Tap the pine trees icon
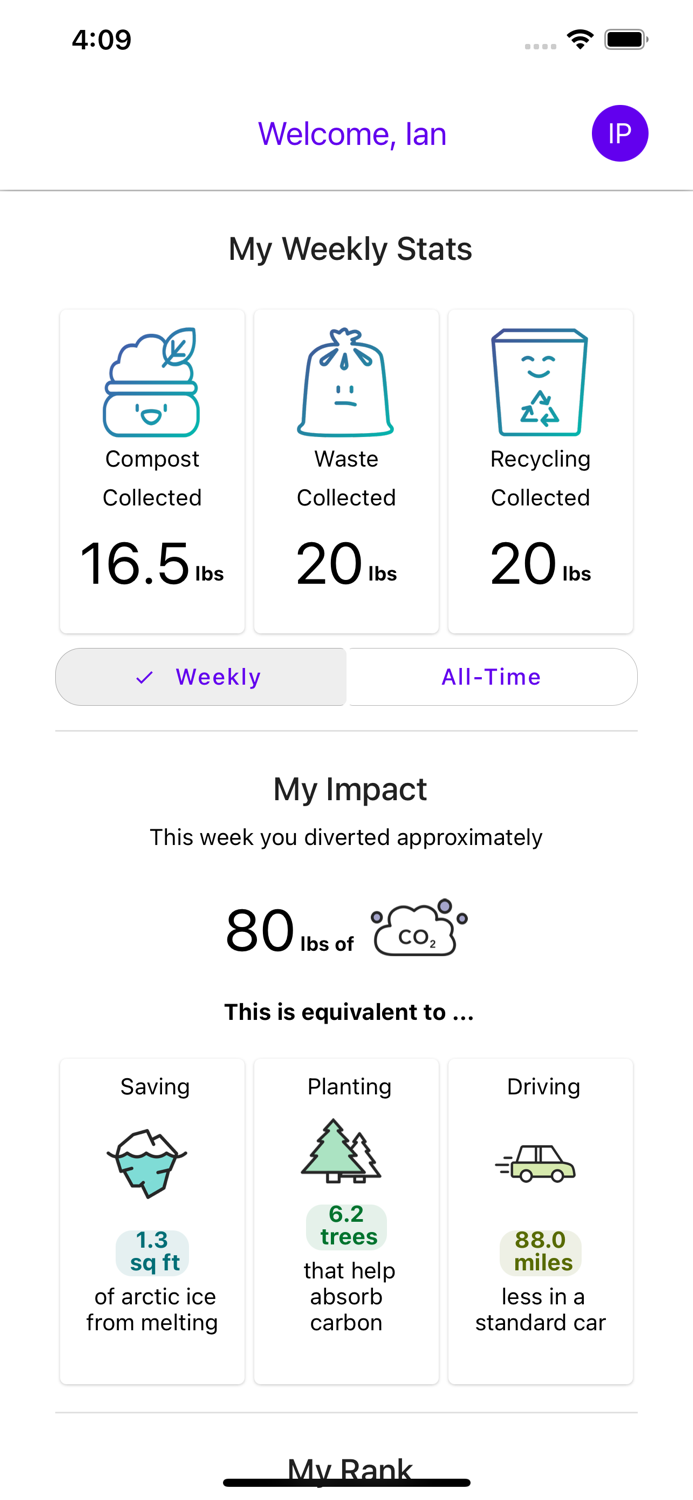The width and height of the screenshot is (693, 1500). (x=342, y=1151)
